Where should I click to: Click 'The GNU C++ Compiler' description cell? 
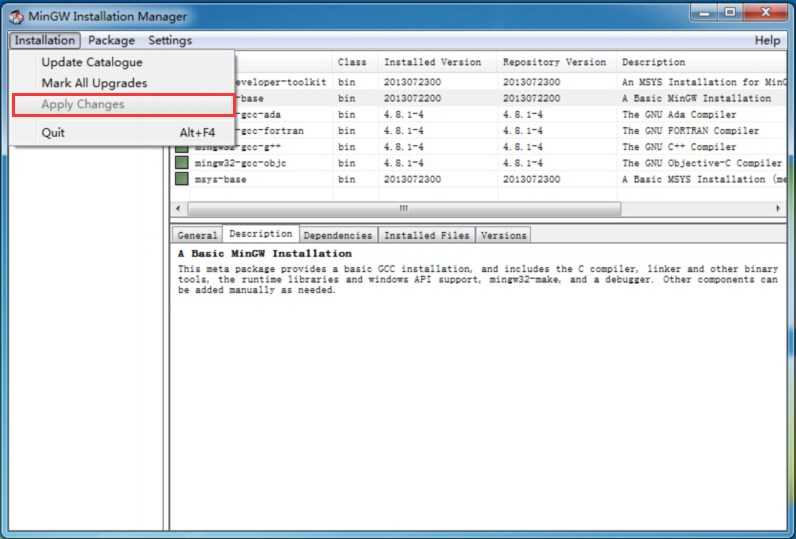pyautogui.click(x=679, y=147)
